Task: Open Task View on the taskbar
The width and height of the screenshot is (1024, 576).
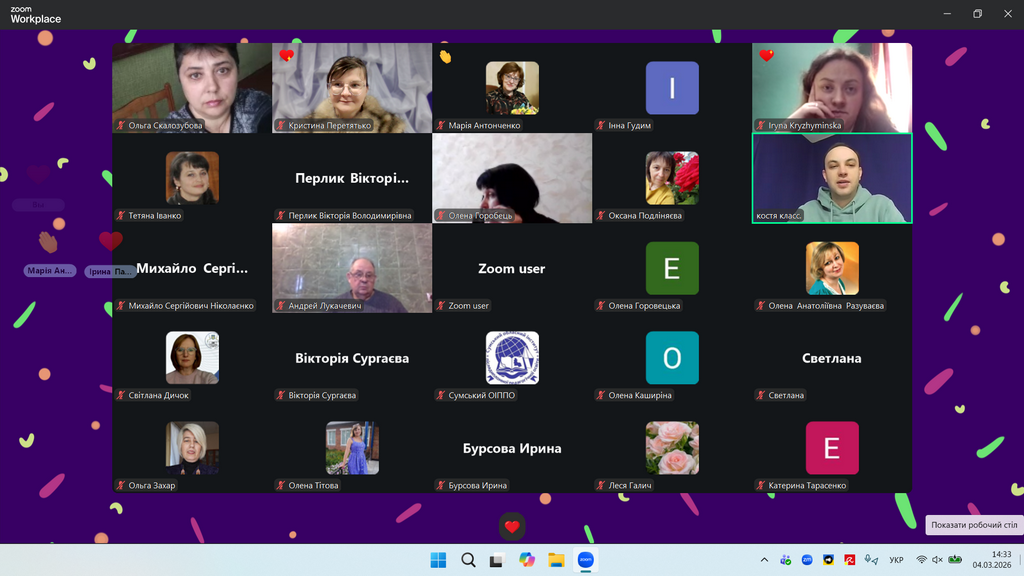Action: click(497, 560)
